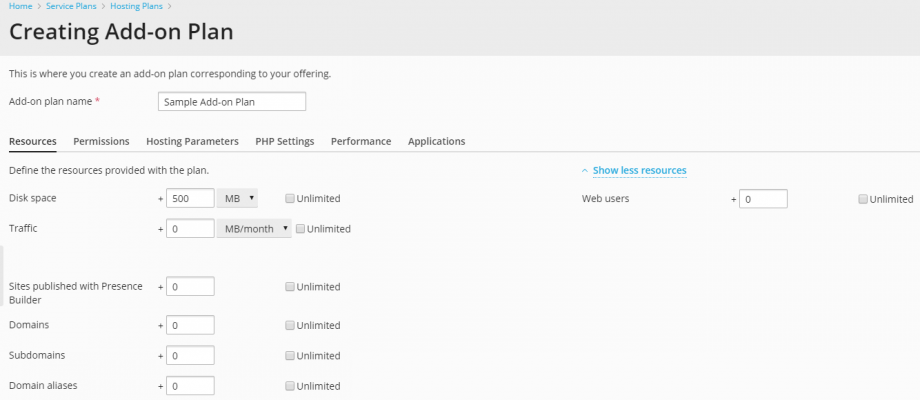The width and height of the screenshot is (920, 400).
Task: Open the Traffic MB/month unit dropdown
Action: pyautogui.click(x=254, y=229)
